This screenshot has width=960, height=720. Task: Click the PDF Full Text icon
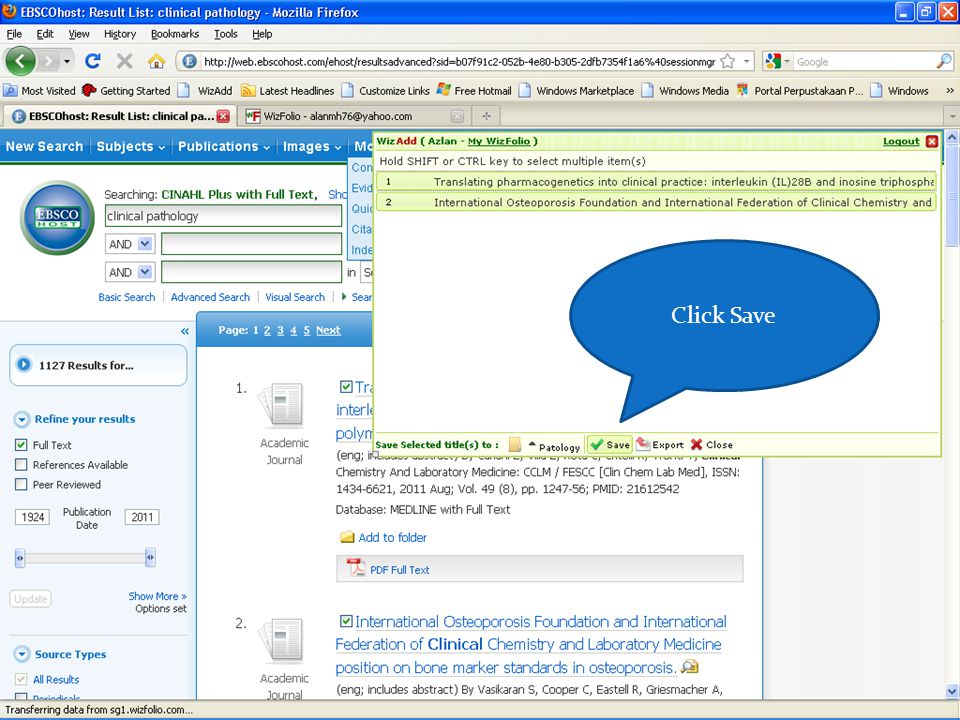coord(356,568)
